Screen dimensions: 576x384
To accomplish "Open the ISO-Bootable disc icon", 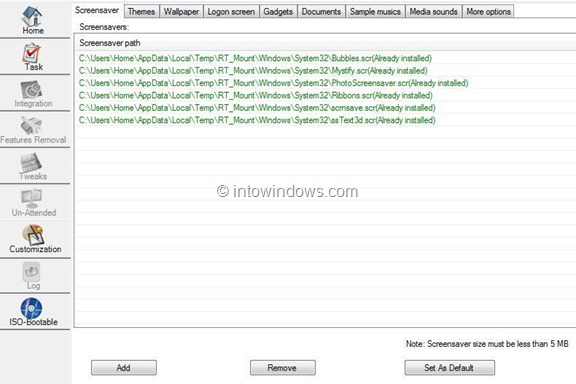I will pos(31,308).
